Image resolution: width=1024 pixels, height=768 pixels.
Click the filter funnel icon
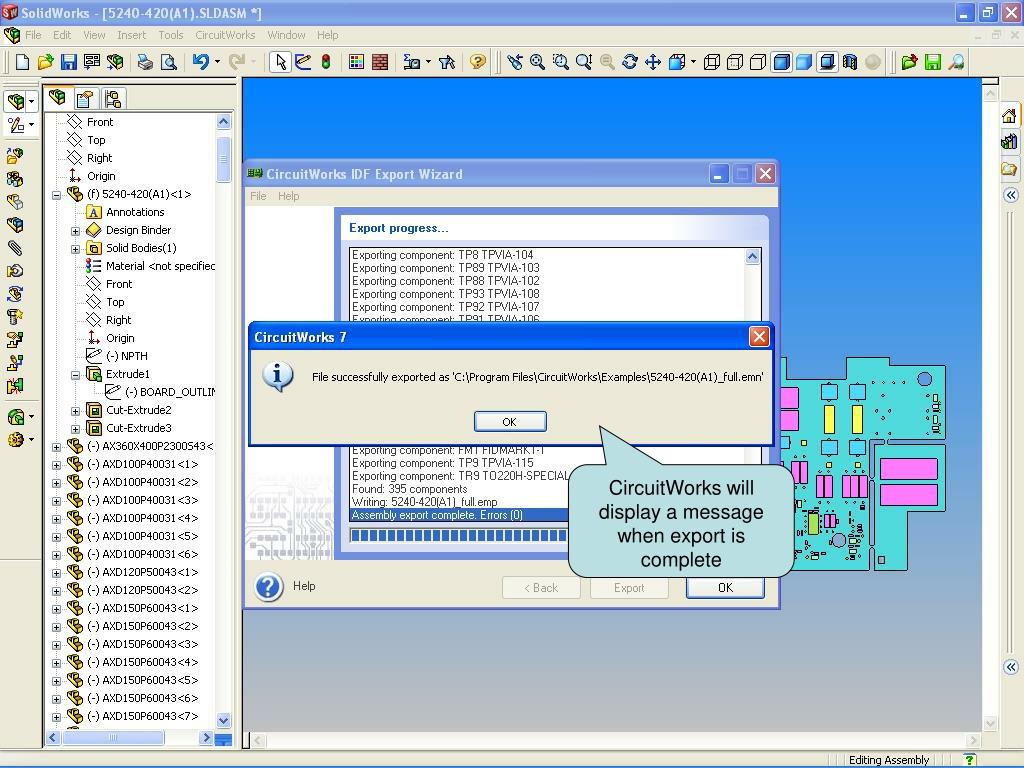pos(447,62)
